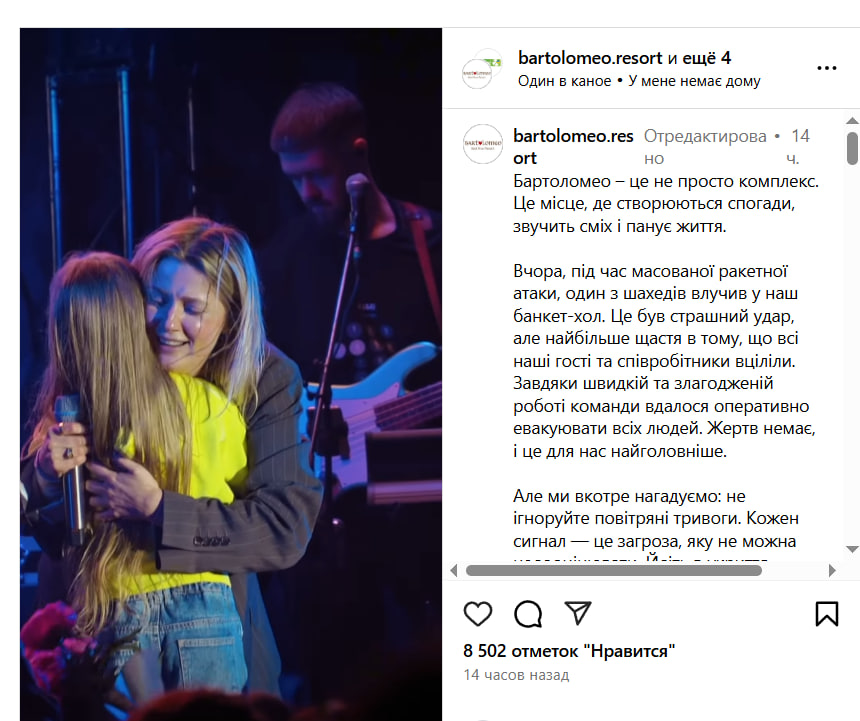This screenshot has height=721, width=860.
Task: Click the vertical scrollbar thumb of caption
Action: pos(852,148)
